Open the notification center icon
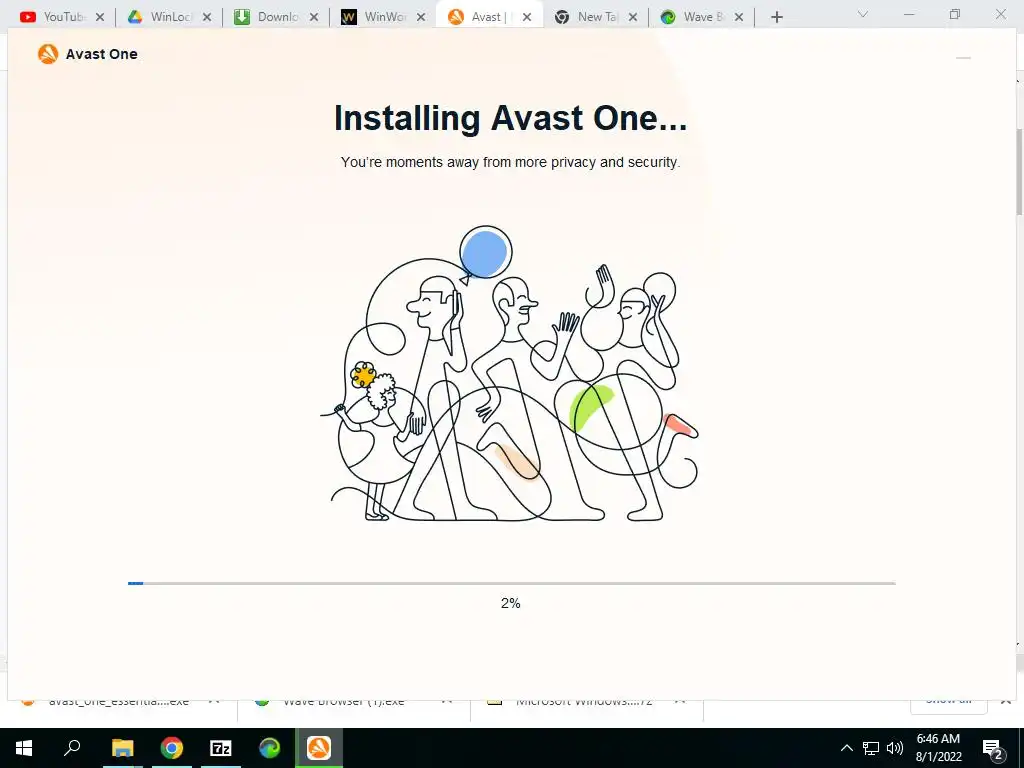This screenshot has height=768, width=1024. coord(993,748)
